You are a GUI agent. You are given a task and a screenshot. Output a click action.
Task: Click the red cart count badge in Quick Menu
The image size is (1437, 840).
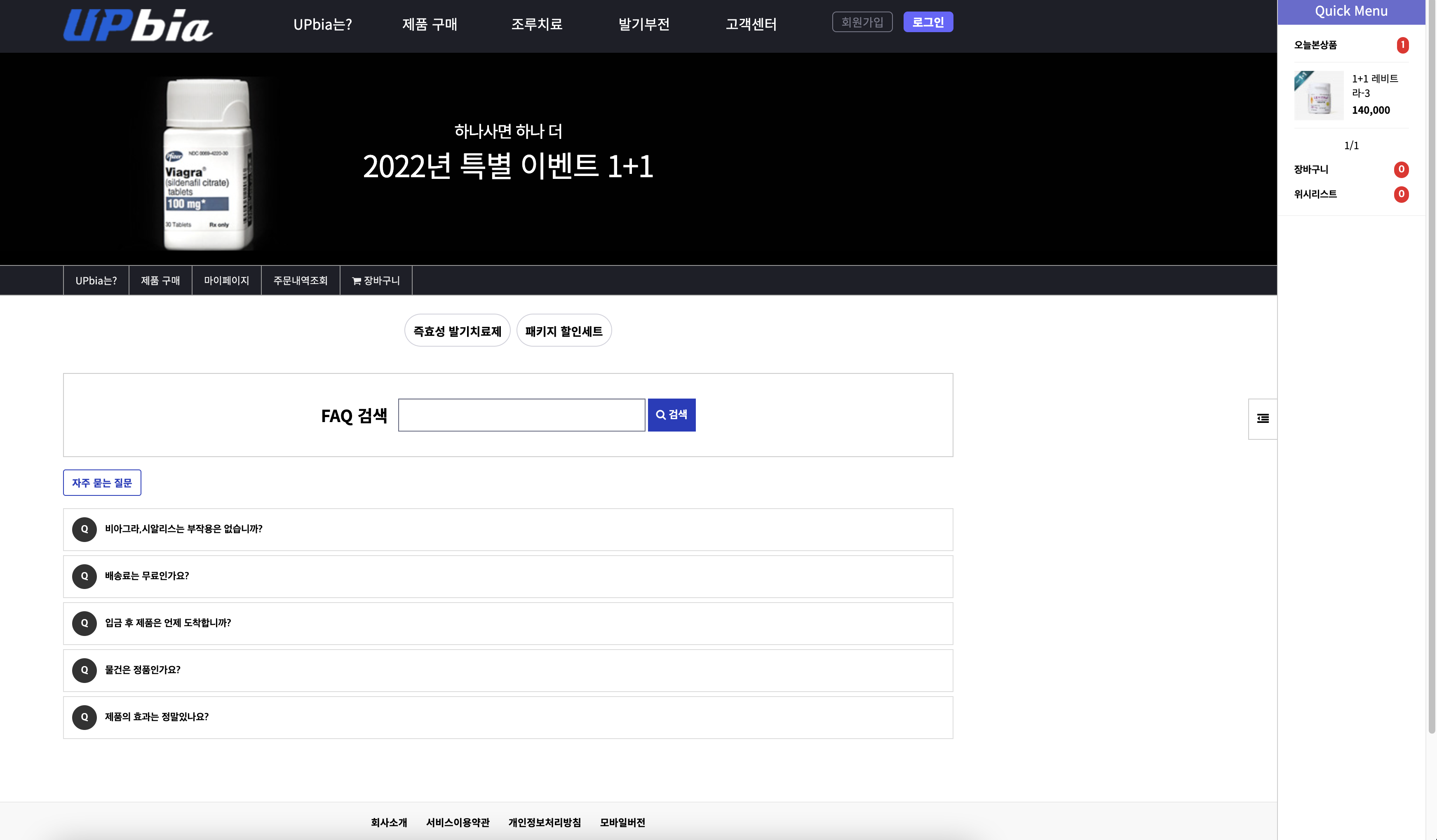(x=1401, y=169)
